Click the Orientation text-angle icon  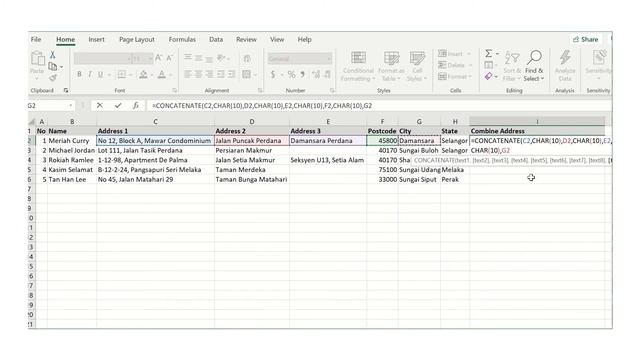pyautogui.click(x=221, y=58)
